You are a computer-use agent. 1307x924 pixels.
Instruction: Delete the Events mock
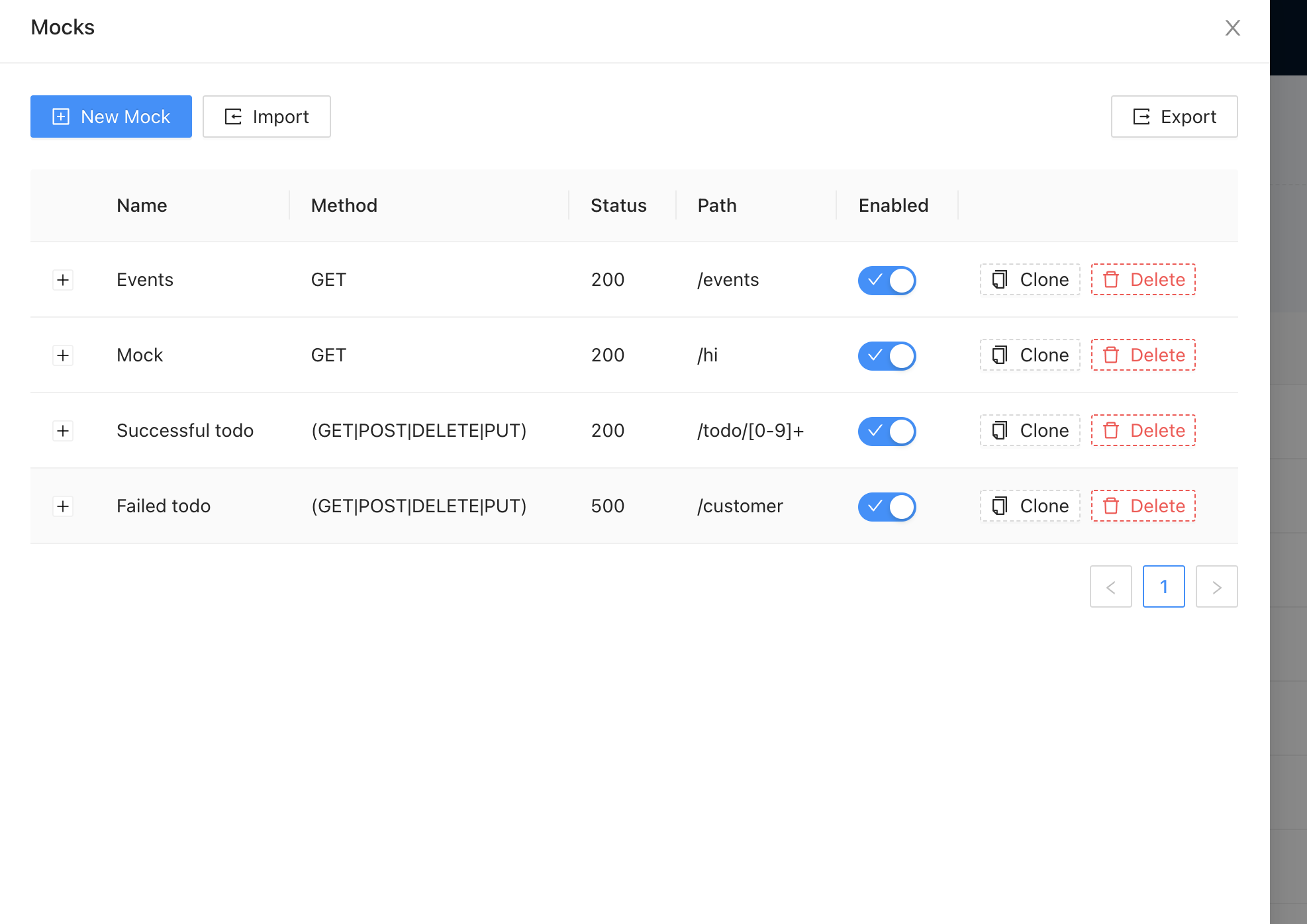(1143, 280)
